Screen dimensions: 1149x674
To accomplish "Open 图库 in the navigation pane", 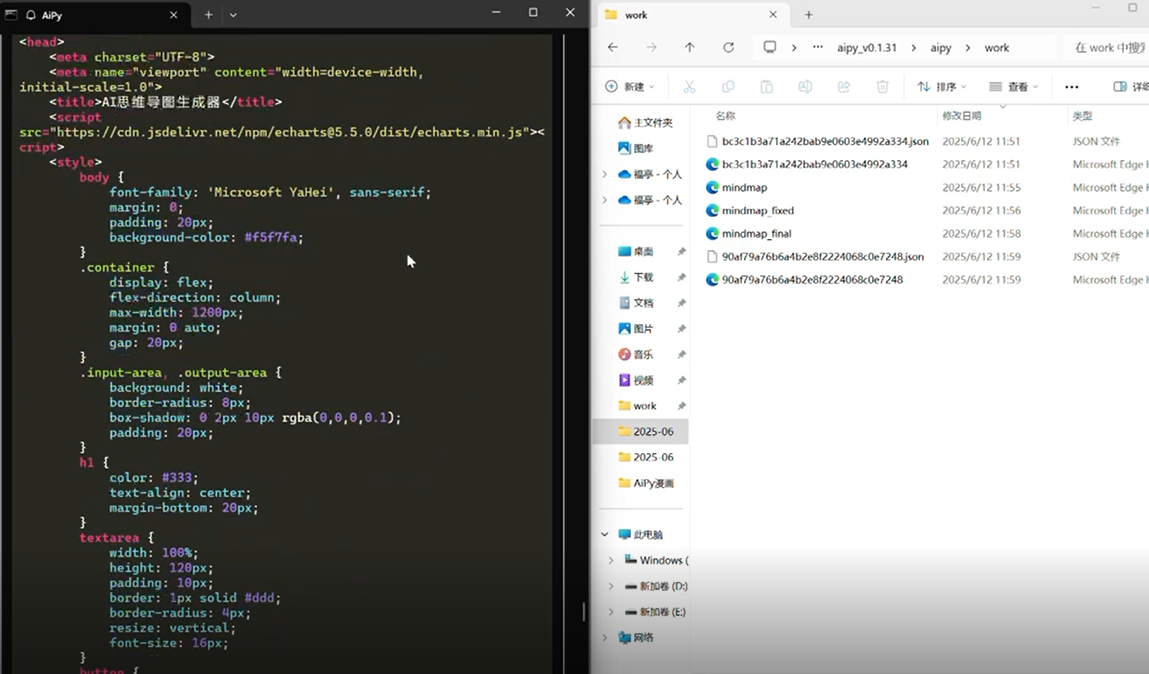I will [x=635, y=148].
